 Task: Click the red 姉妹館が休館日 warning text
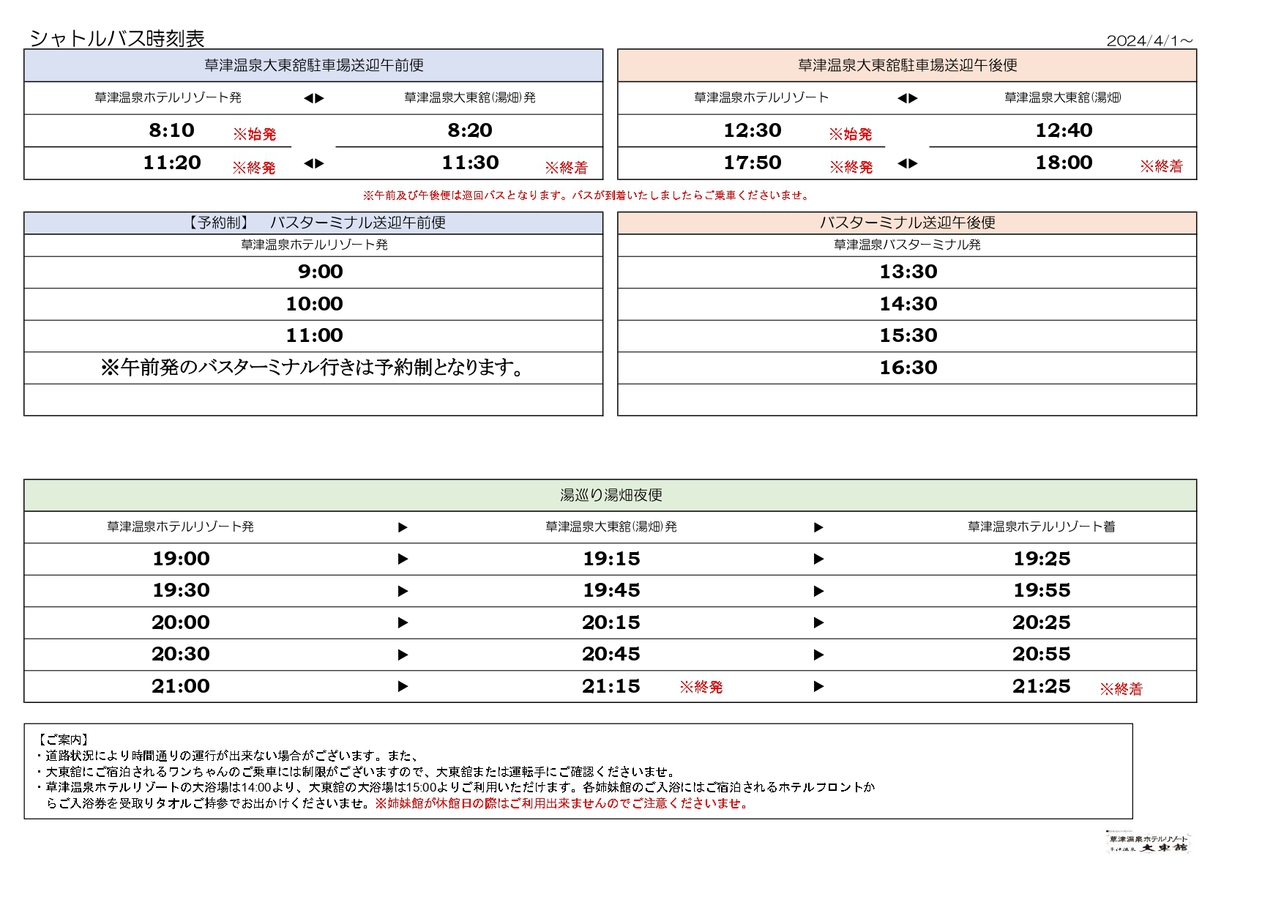click(x=562, y=804)
